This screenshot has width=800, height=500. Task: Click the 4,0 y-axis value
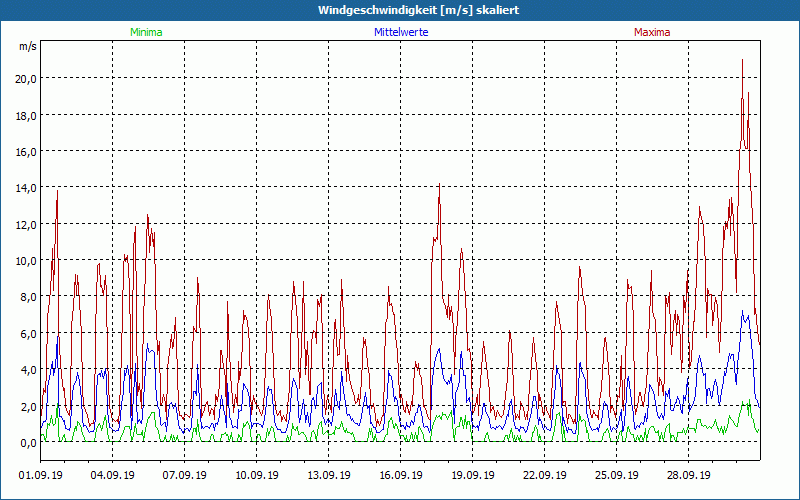[x=28, y=370]
